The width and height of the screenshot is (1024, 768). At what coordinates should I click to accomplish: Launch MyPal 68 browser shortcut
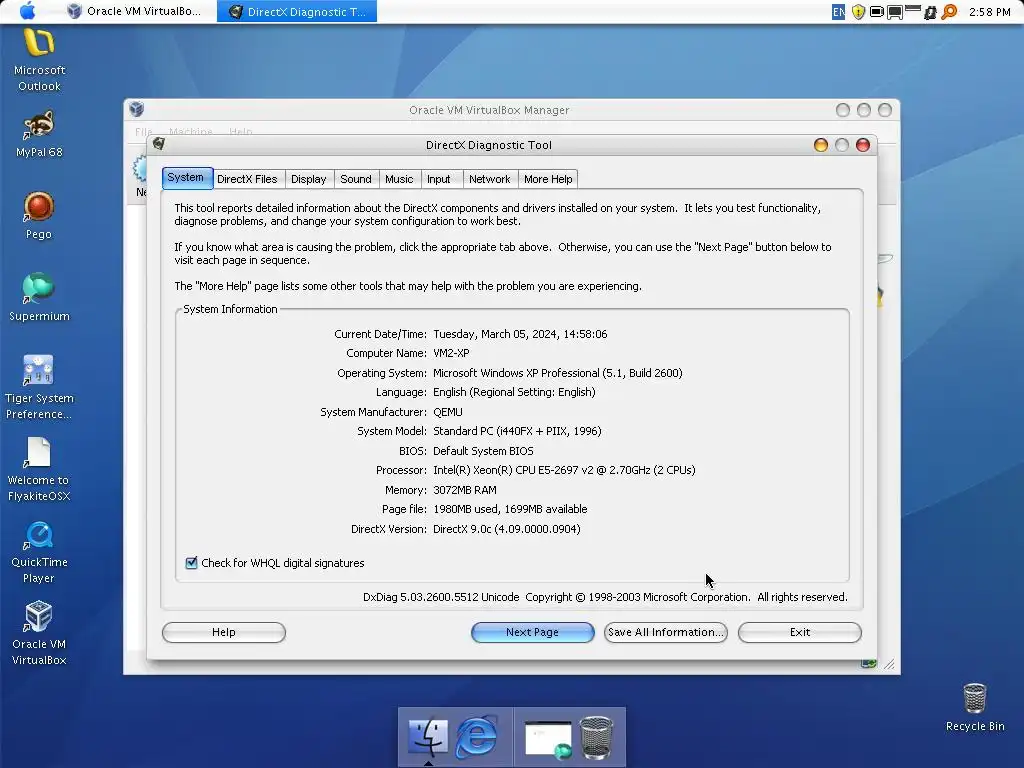pyautogui.click(x=39, y=135)
